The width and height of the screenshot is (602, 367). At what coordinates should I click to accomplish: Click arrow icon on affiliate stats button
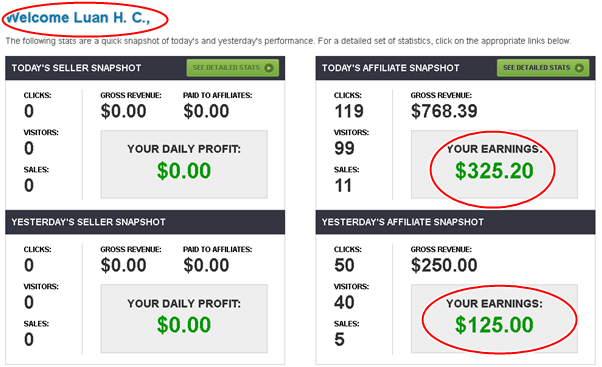pyautogui.click(x=579, y=68)
